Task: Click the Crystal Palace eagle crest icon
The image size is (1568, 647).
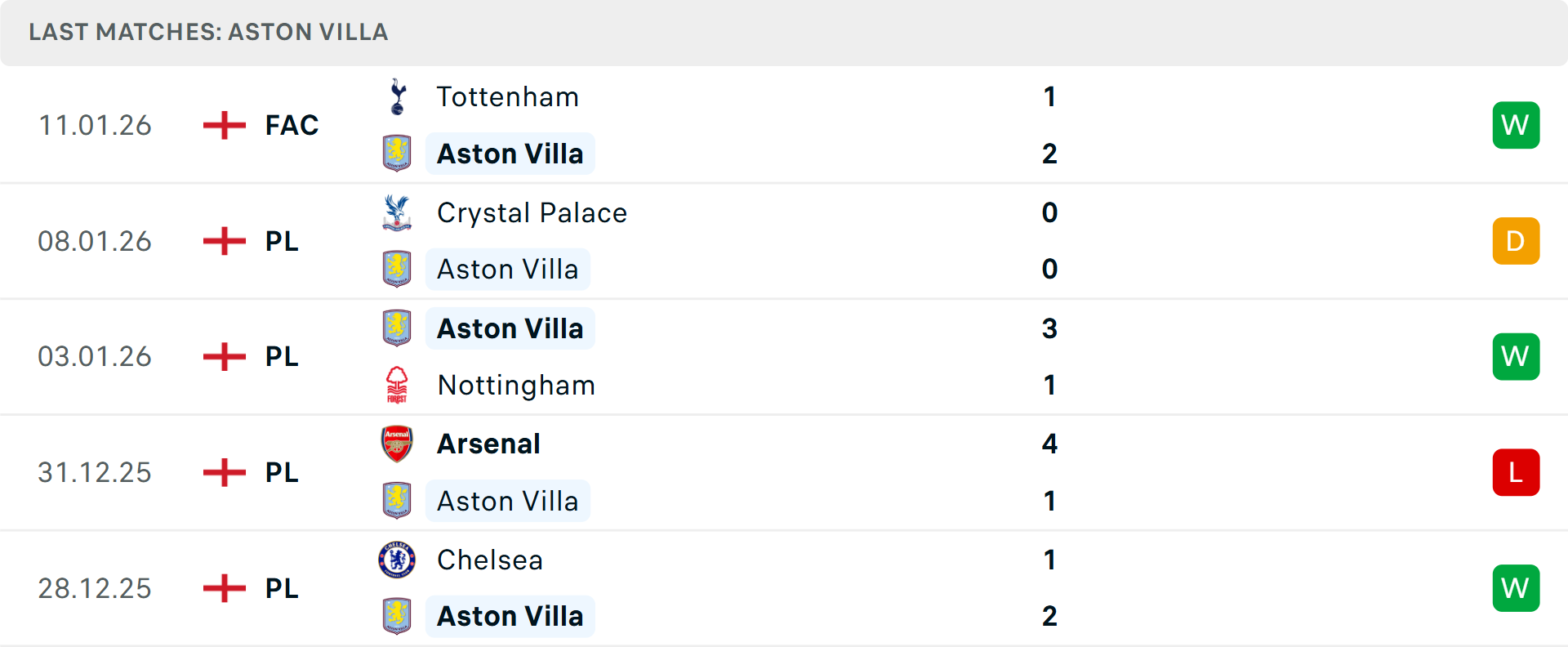Action: click(397, 212)
